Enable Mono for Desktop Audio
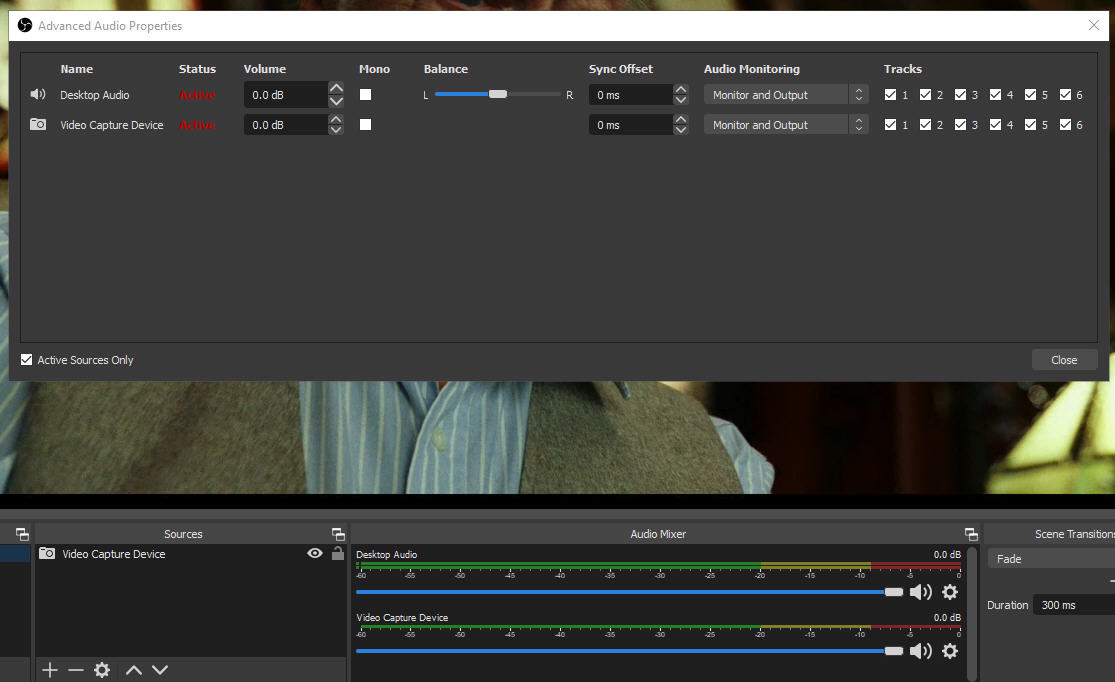 pyautogui.click(x=366, y=95)
